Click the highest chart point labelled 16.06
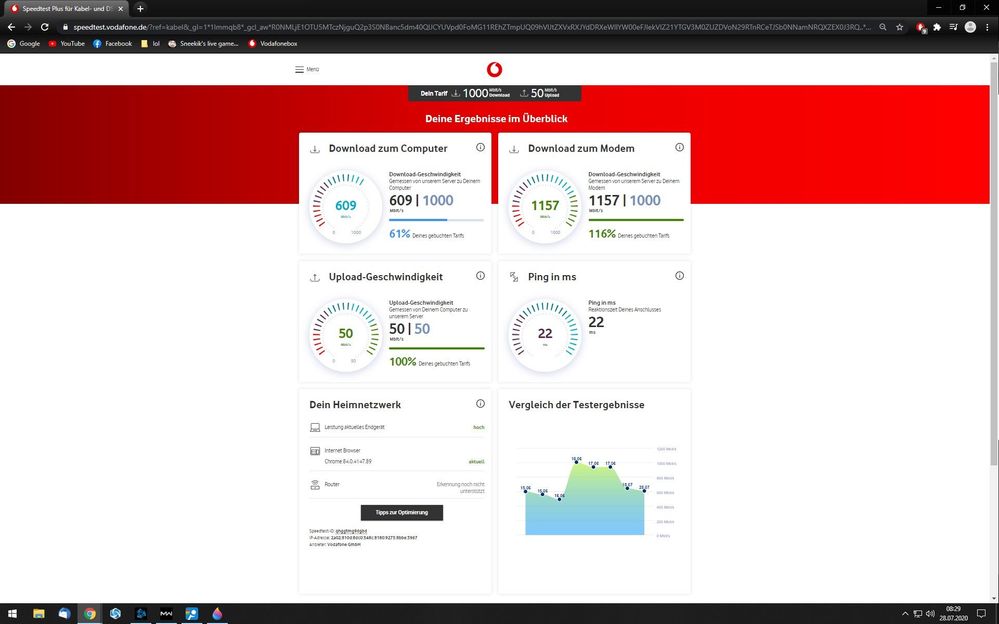 coord(577,462)
